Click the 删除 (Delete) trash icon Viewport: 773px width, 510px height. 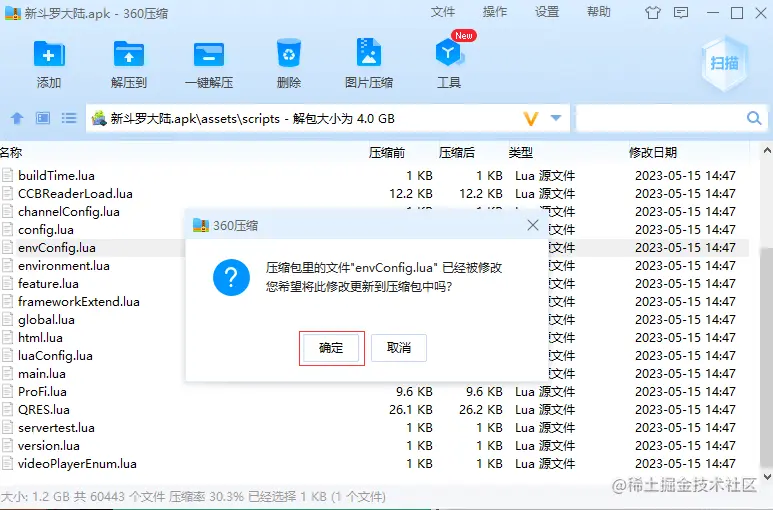click(289, 53)
